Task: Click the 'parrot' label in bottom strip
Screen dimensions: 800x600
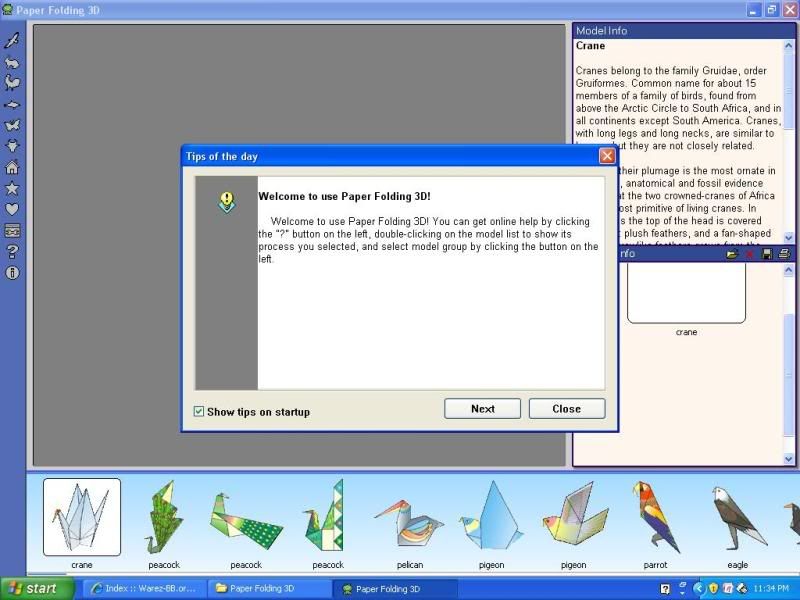Action: (x=656, y=565)
